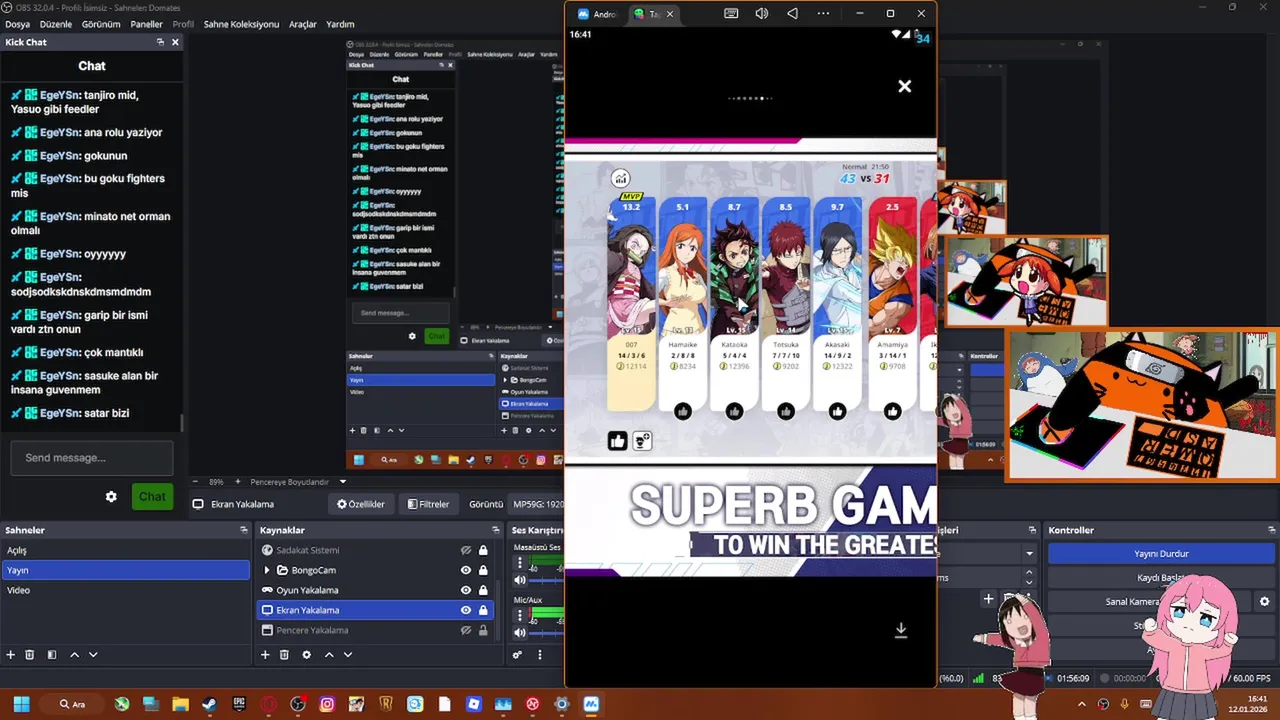The image size is (1280, 720).
Task: Click Sanal Kamera settings gear
Action: click(1264, 602)
